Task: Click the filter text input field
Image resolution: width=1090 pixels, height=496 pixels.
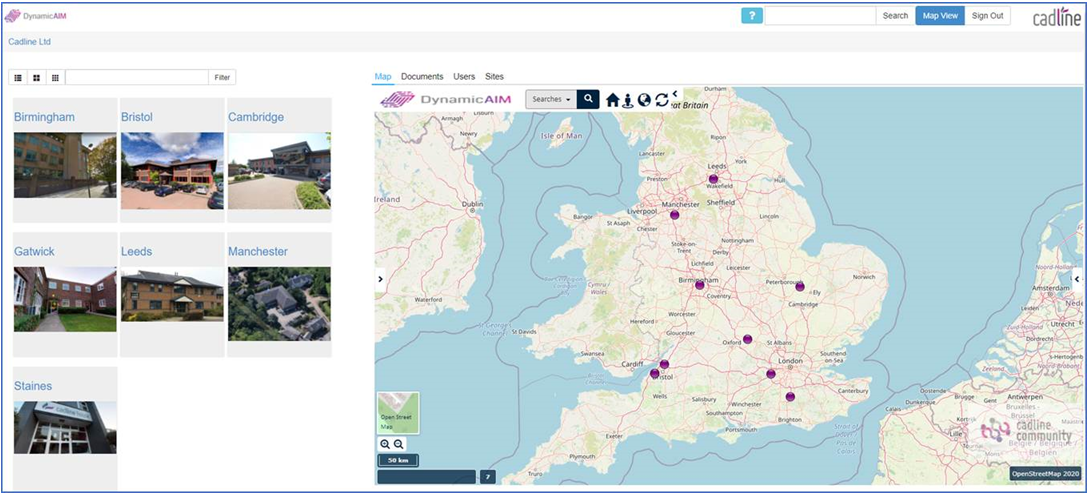Action: tap(137, 77)
